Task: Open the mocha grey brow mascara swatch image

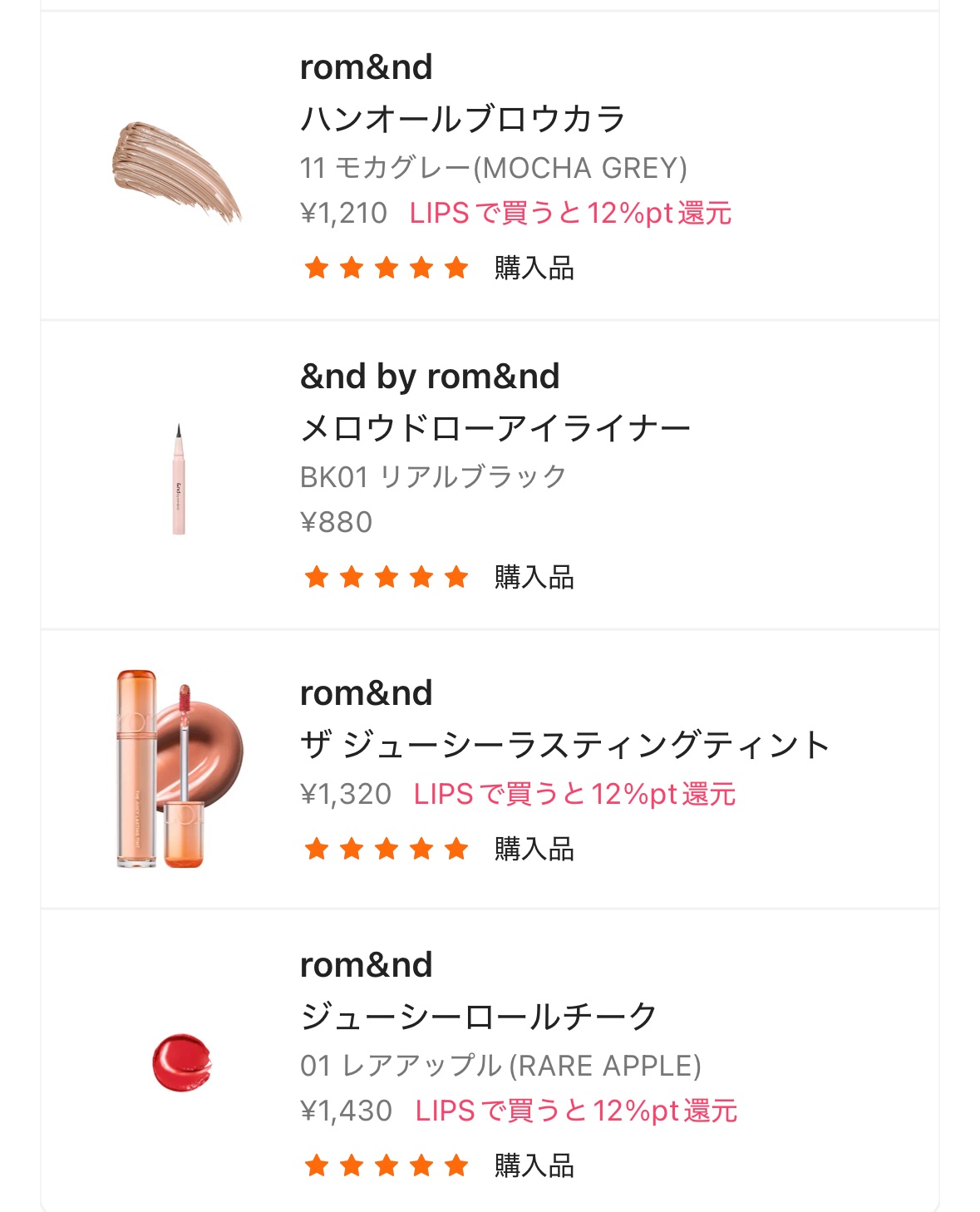Action: [x=176, y=171]
